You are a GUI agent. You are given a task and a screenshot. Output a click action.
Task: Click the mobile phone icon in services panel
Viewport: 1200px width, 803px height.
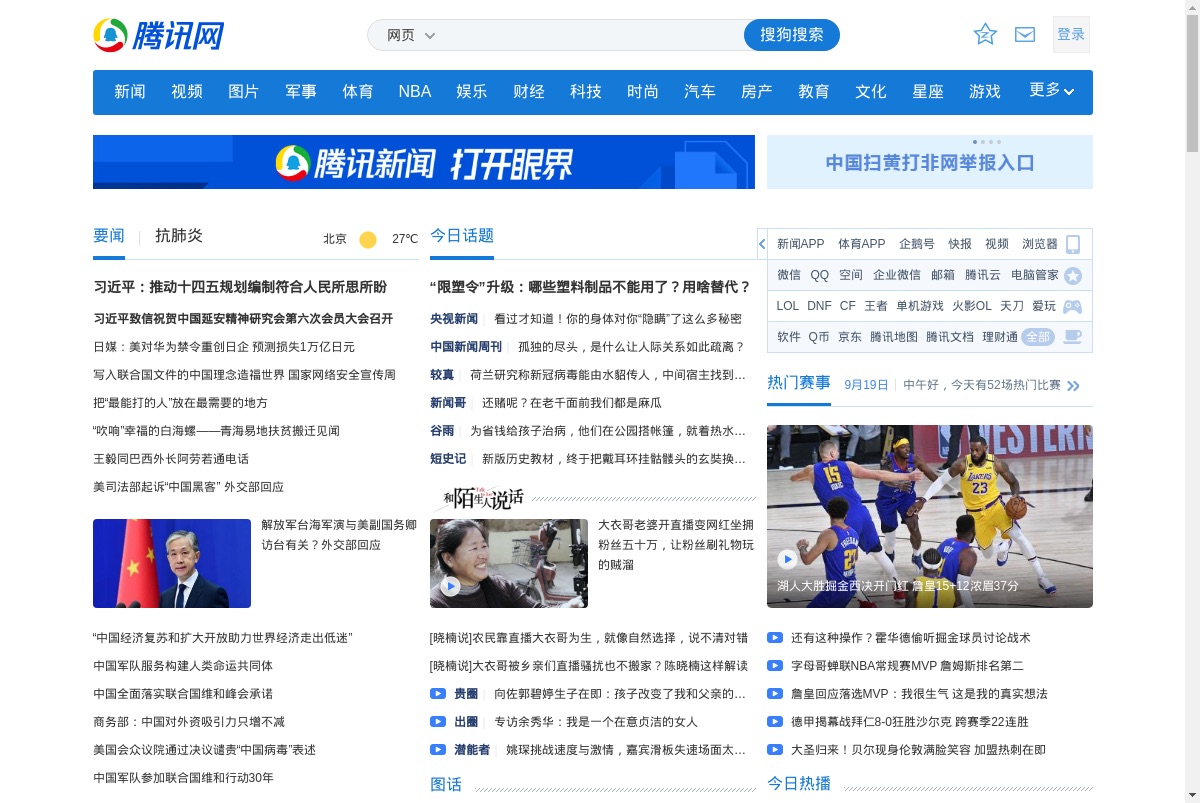pyautogui.click(x=1073, y=244)
